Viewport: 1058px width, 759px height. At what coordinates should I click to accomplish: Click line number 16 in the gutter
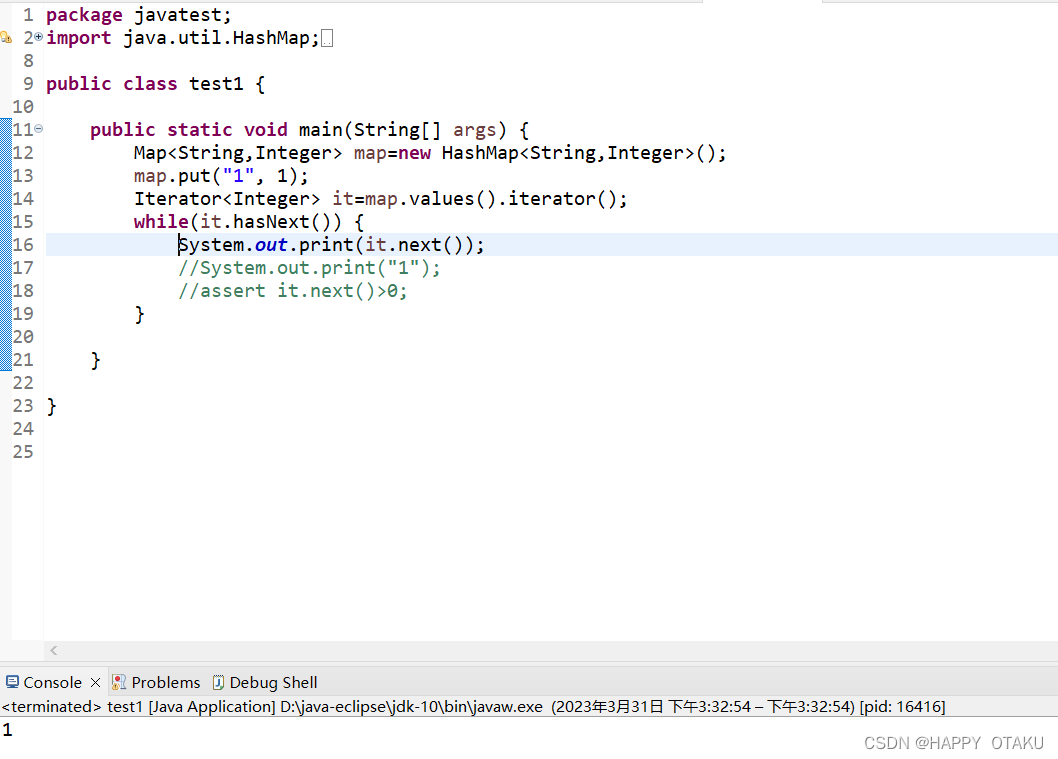pyautogui.click(x=24, y=244)
